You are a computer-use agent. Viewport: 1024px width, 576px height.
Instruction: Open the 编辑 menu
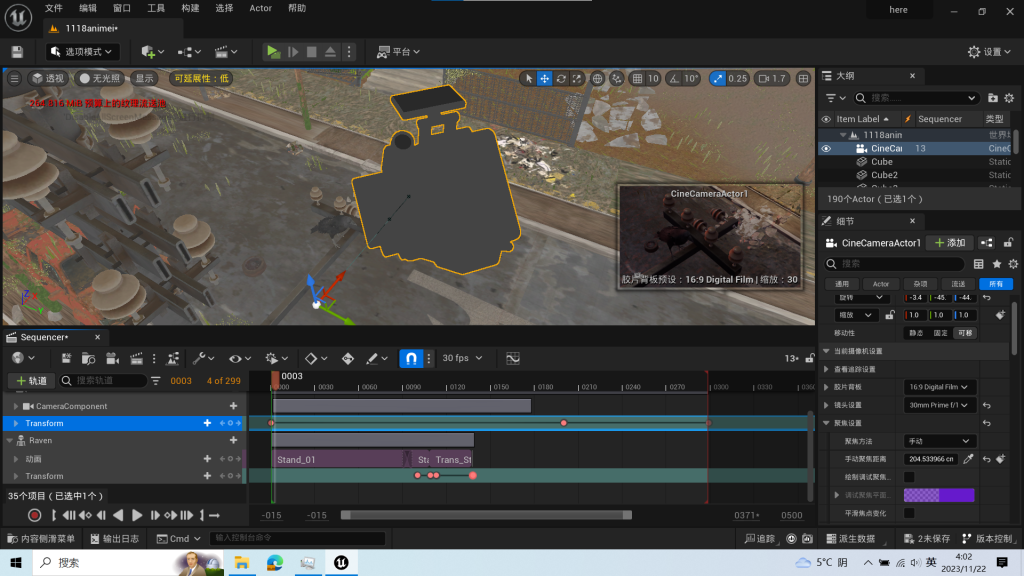coord(88,8)
